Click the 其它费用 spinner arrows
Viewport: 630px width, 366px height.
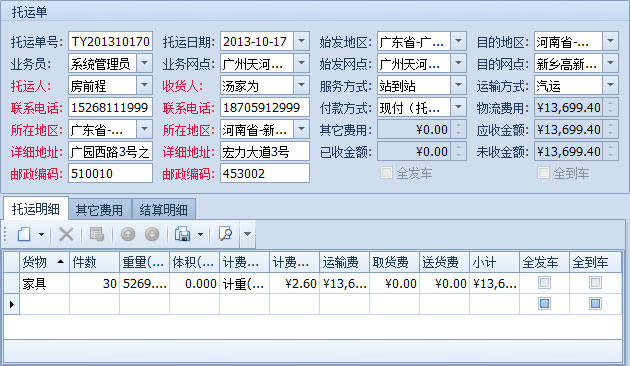coord(458,129)
